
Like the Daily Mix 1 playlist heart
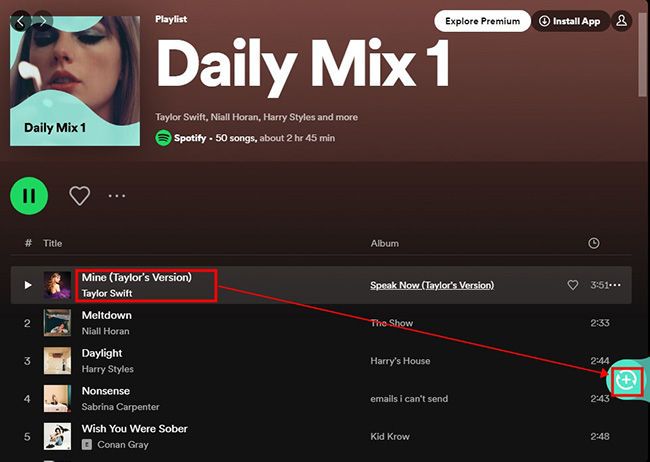tap(80, 196)
